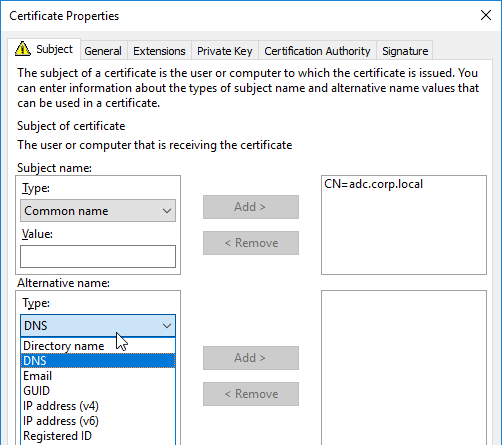Click the Subject name Add button
The image size is (502, 445).
pyautogui.click(x=251, y=207)
